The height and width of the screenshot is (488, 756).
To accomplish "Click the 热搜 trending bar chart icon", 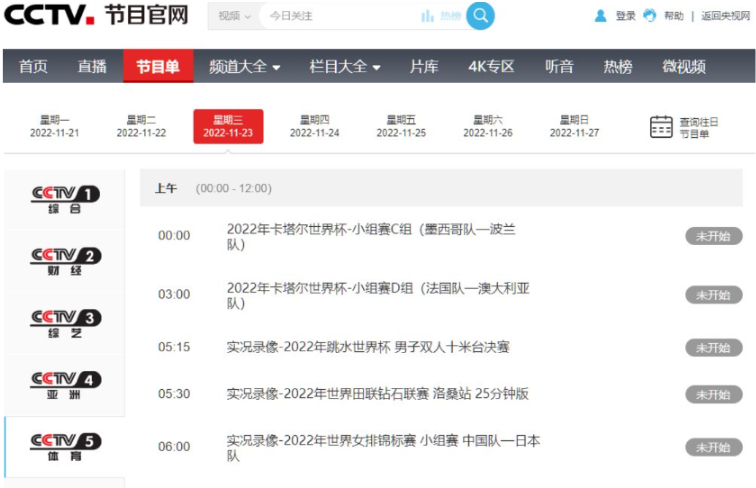I will coord(428,16).
